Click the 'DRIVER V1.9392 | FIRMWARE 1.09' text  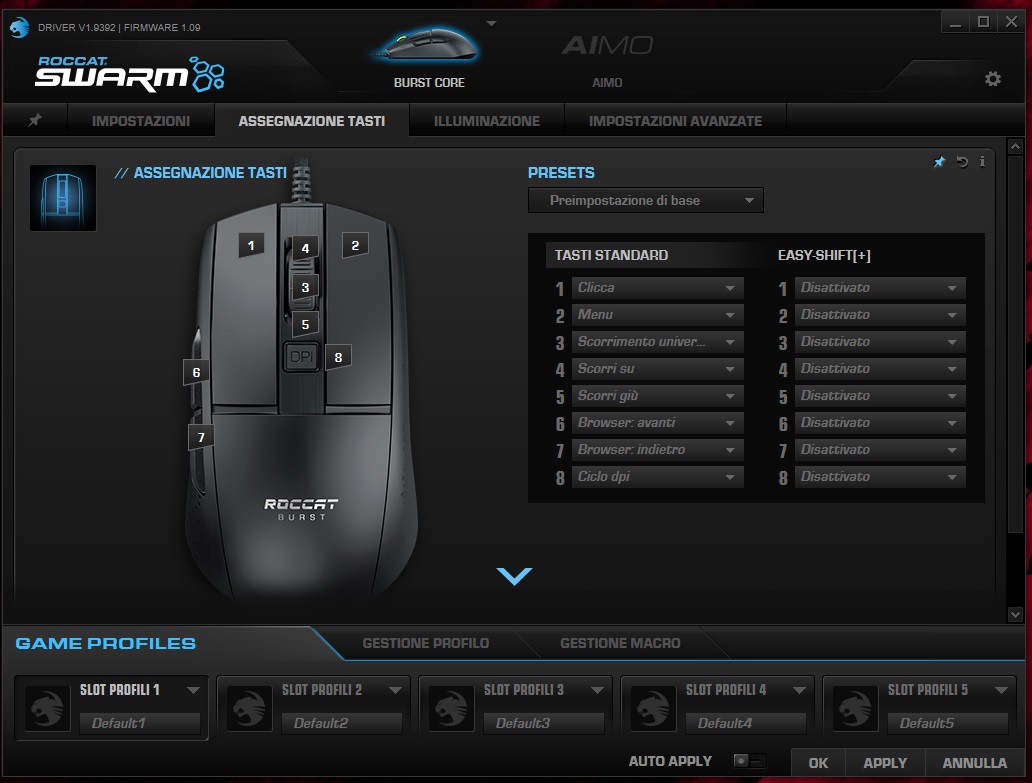pyautogui.click(x=119, y=28)
